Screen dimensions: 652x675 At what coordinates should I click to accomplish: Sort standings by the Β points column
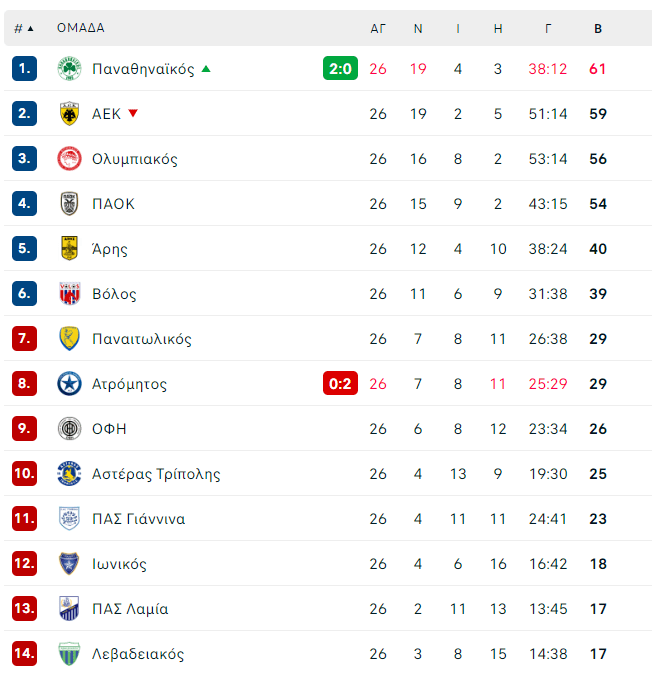pos(598,28)
